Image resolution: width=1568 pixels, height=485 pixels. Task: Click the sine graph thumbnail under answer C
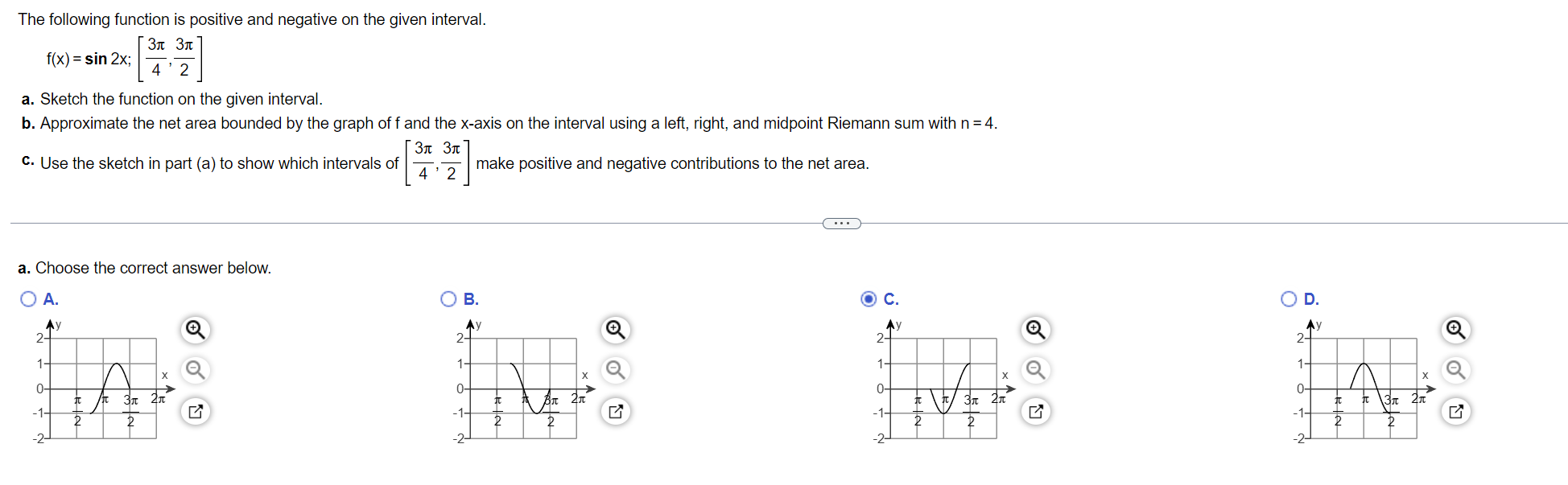pyautogui.click(x=942, y=388)
